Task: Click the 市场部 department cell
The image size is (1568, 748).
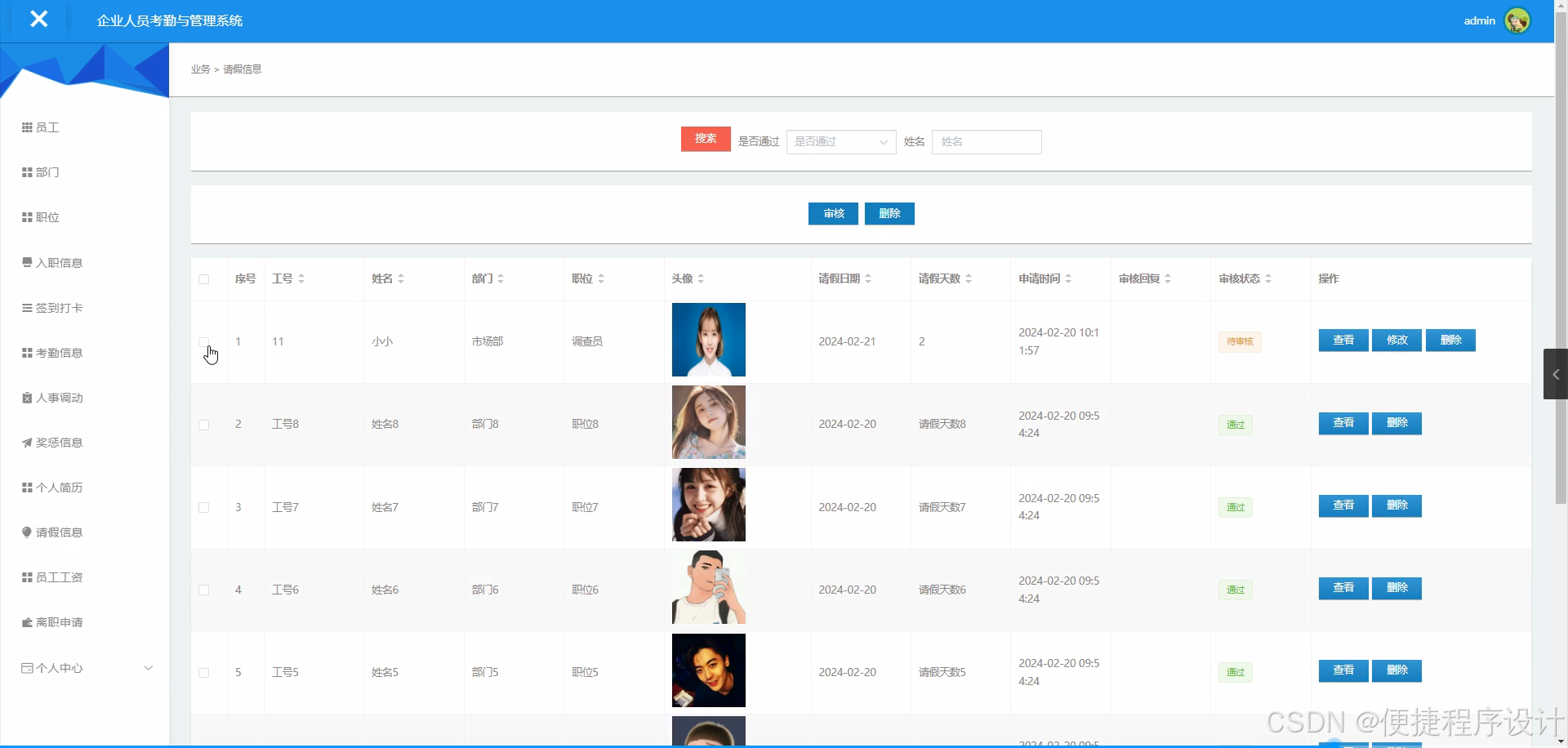Action: click(x=488, y=341)
